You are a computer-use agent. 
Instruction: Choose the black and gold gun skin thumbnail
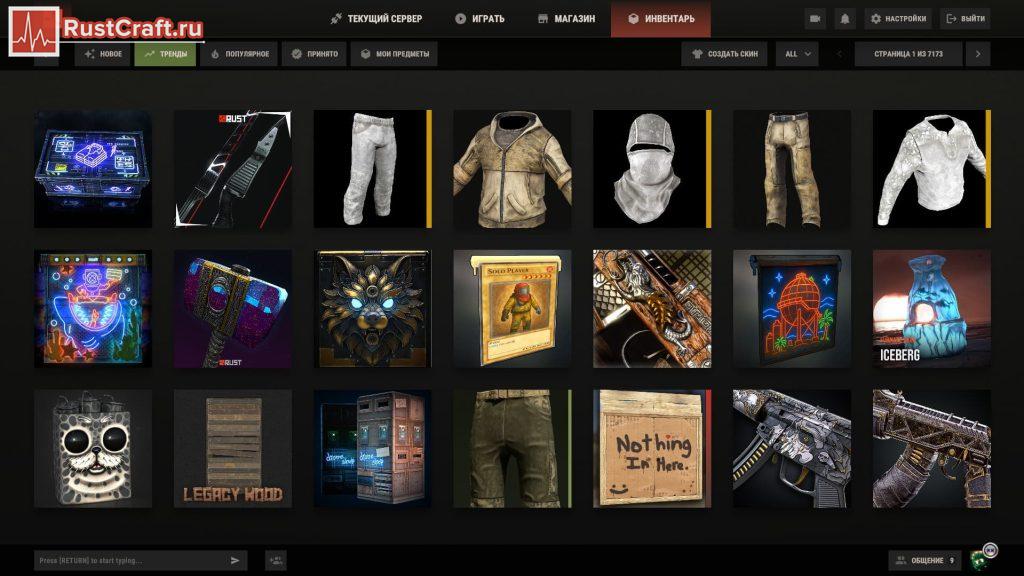click(932, 449)
